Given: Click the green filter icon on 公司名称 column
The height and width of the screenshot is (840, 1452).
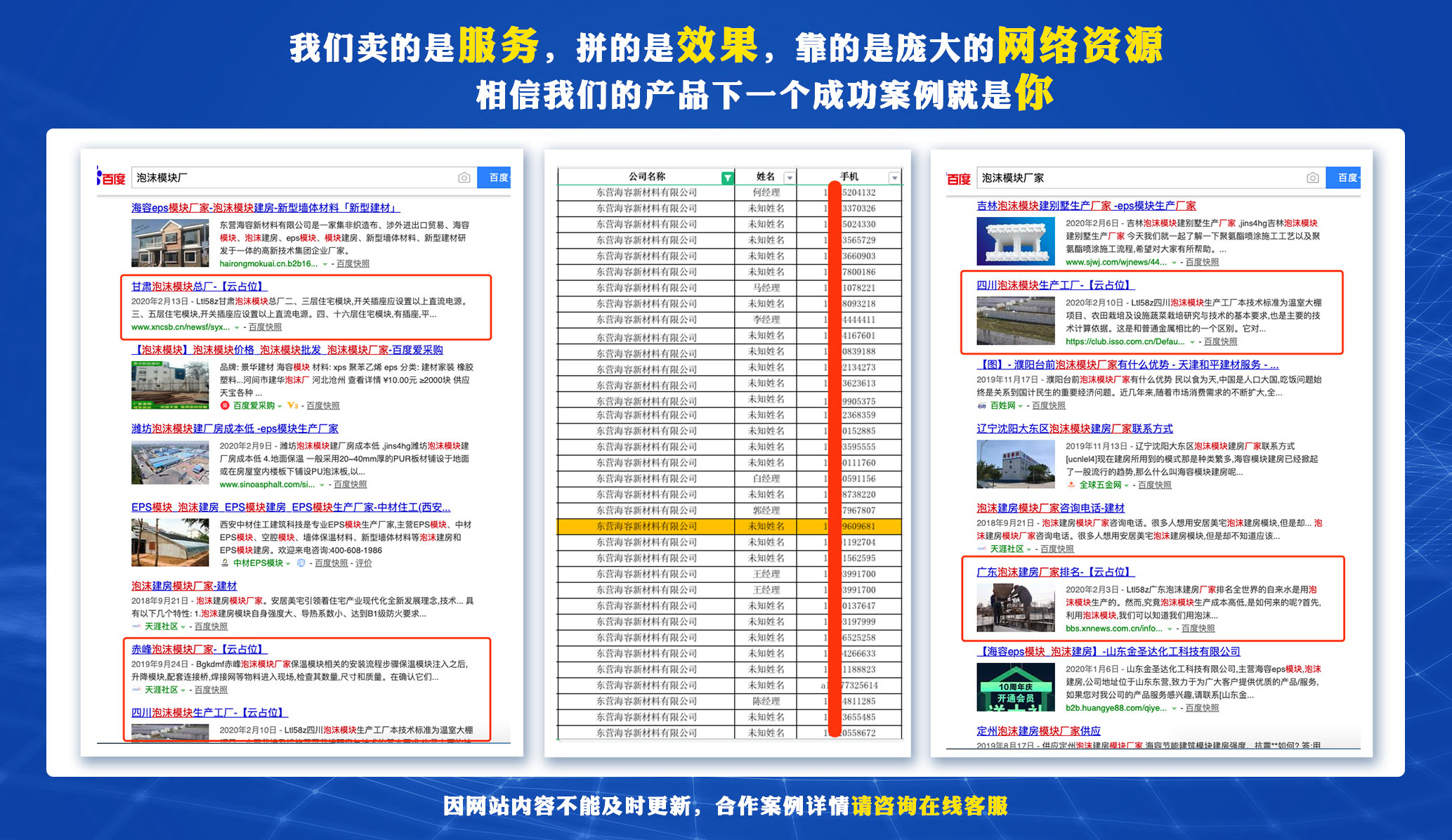Looking at the screenshot, I should click(728, 178).
